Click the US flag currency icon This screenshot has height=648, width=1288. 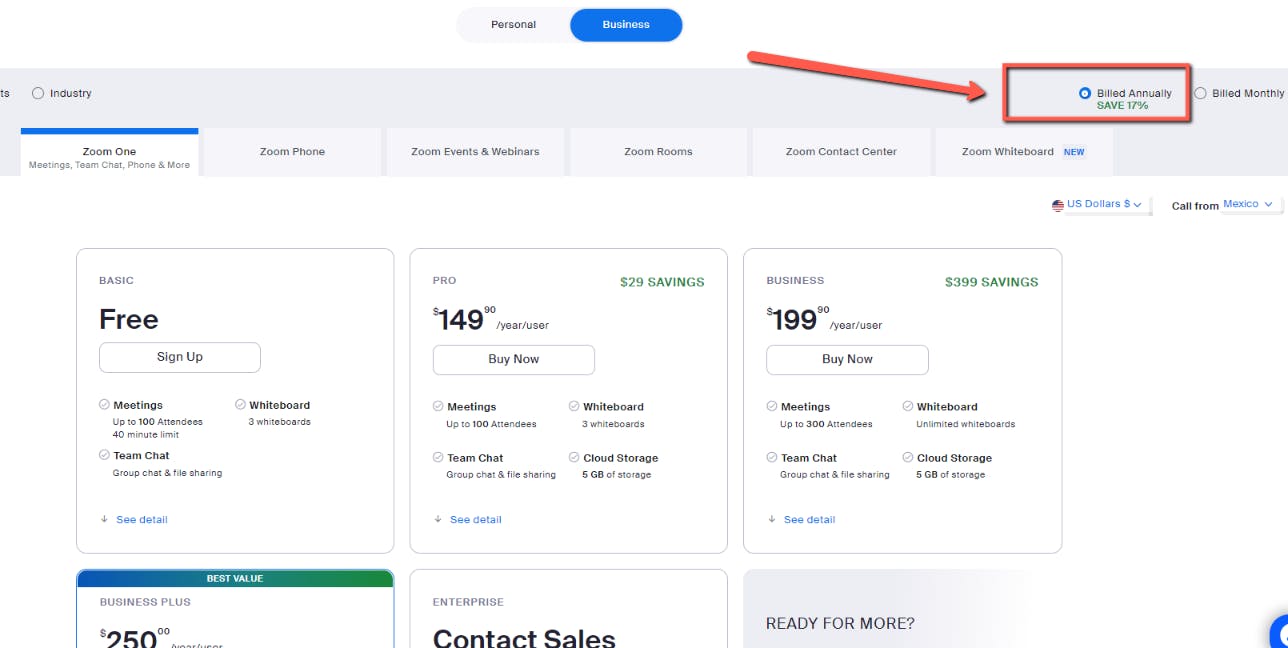point(1058,205)
